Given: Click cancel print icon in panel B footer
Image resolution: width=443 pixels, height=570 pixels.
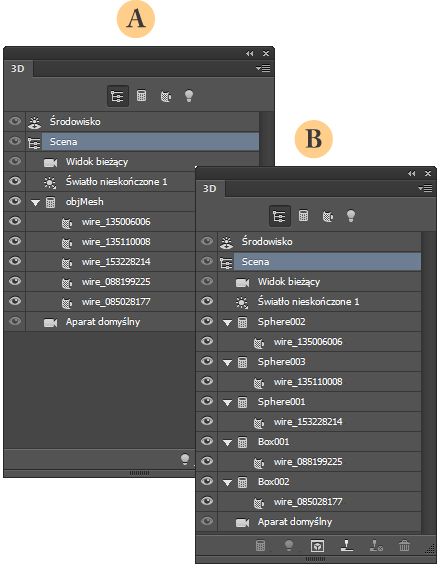Looking at the screenshot, I should 376,545.
